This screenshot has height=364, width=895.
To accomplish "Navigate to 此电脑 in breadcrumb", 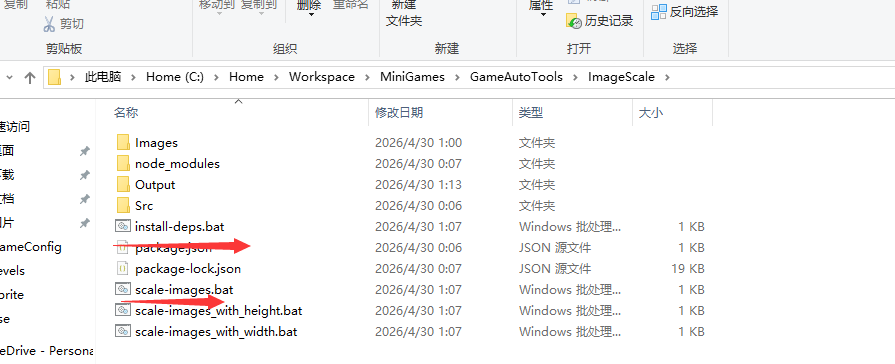I will 103,77.
